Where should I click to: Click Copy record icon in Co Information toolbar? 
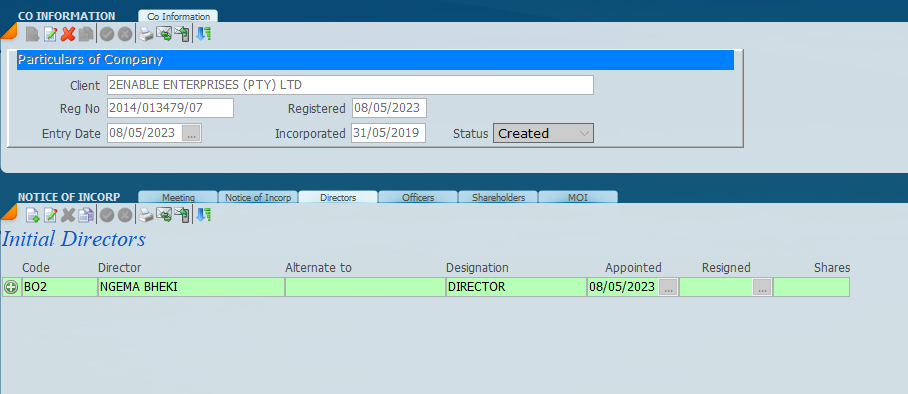pyautogui.click(x=86, y=35)
